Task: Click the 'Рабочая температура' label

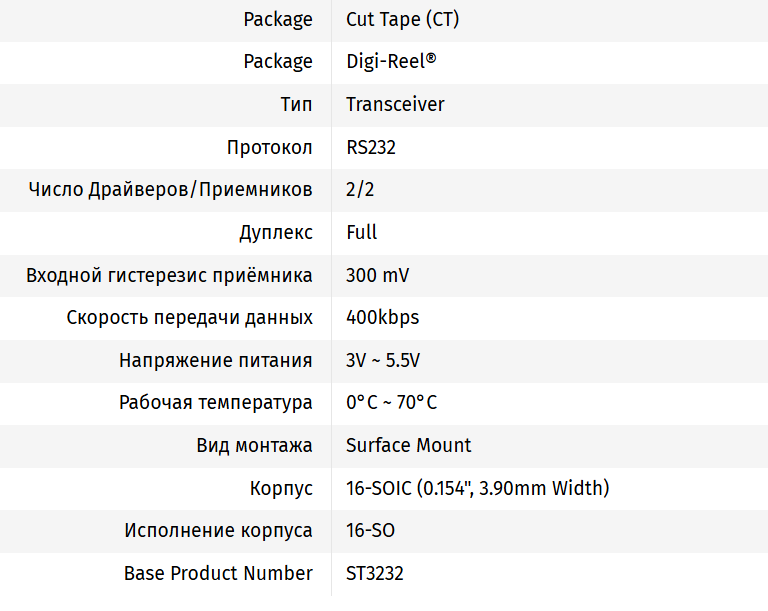Action: click(215, 403)
